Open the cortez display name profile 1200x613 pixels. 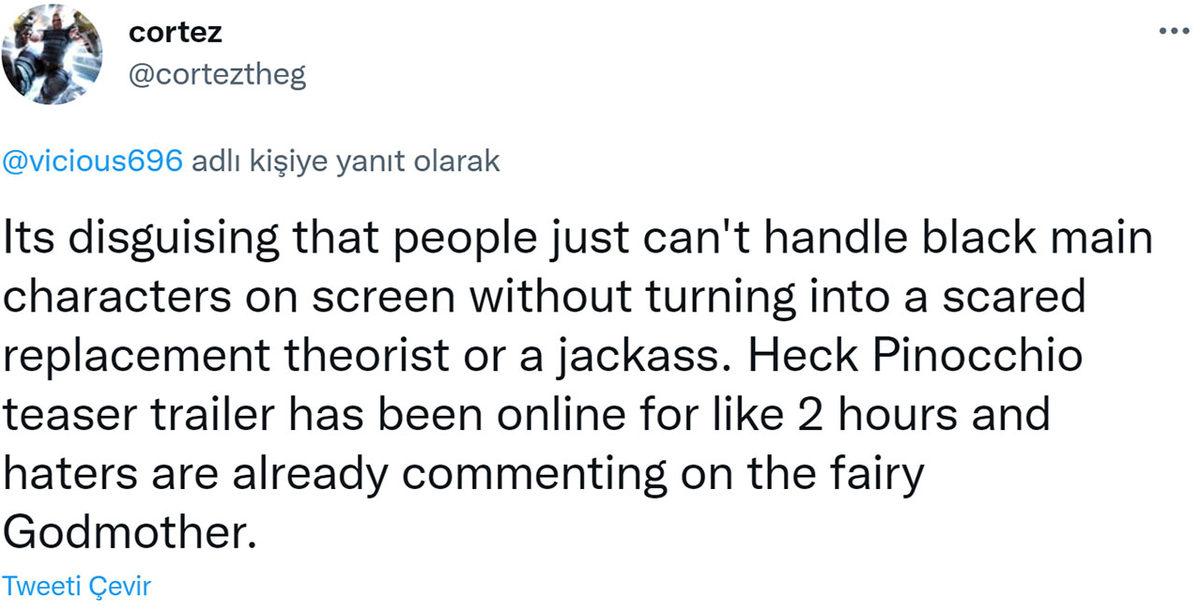[x=176, y=32]
